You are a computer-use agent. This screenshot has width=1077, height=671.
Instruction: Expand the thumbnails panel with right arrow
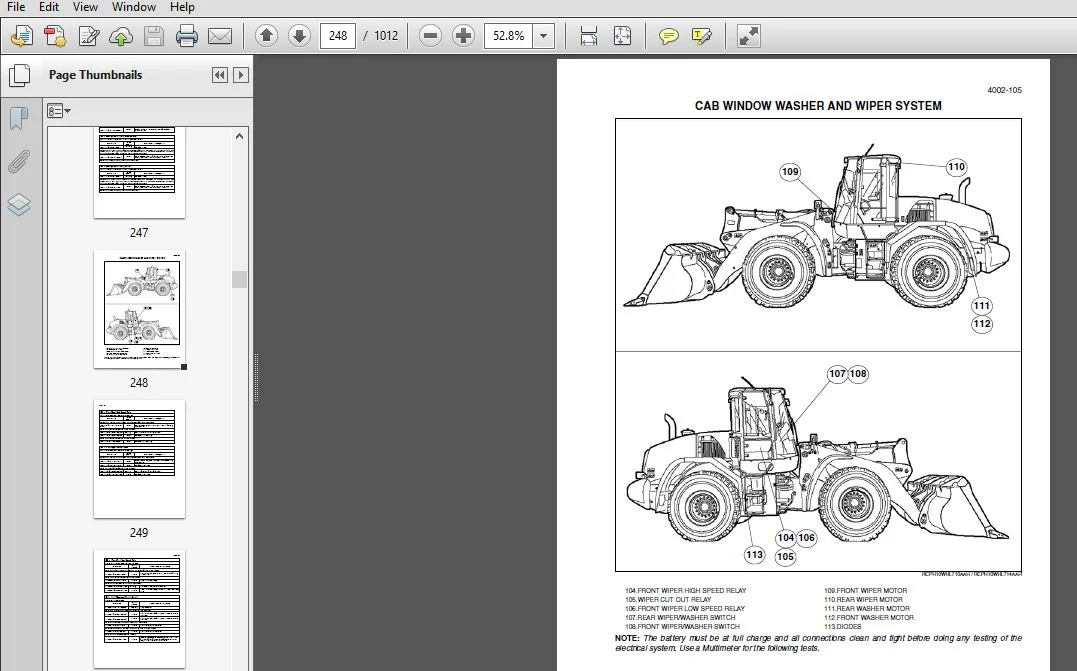click(x=240, y=75)
